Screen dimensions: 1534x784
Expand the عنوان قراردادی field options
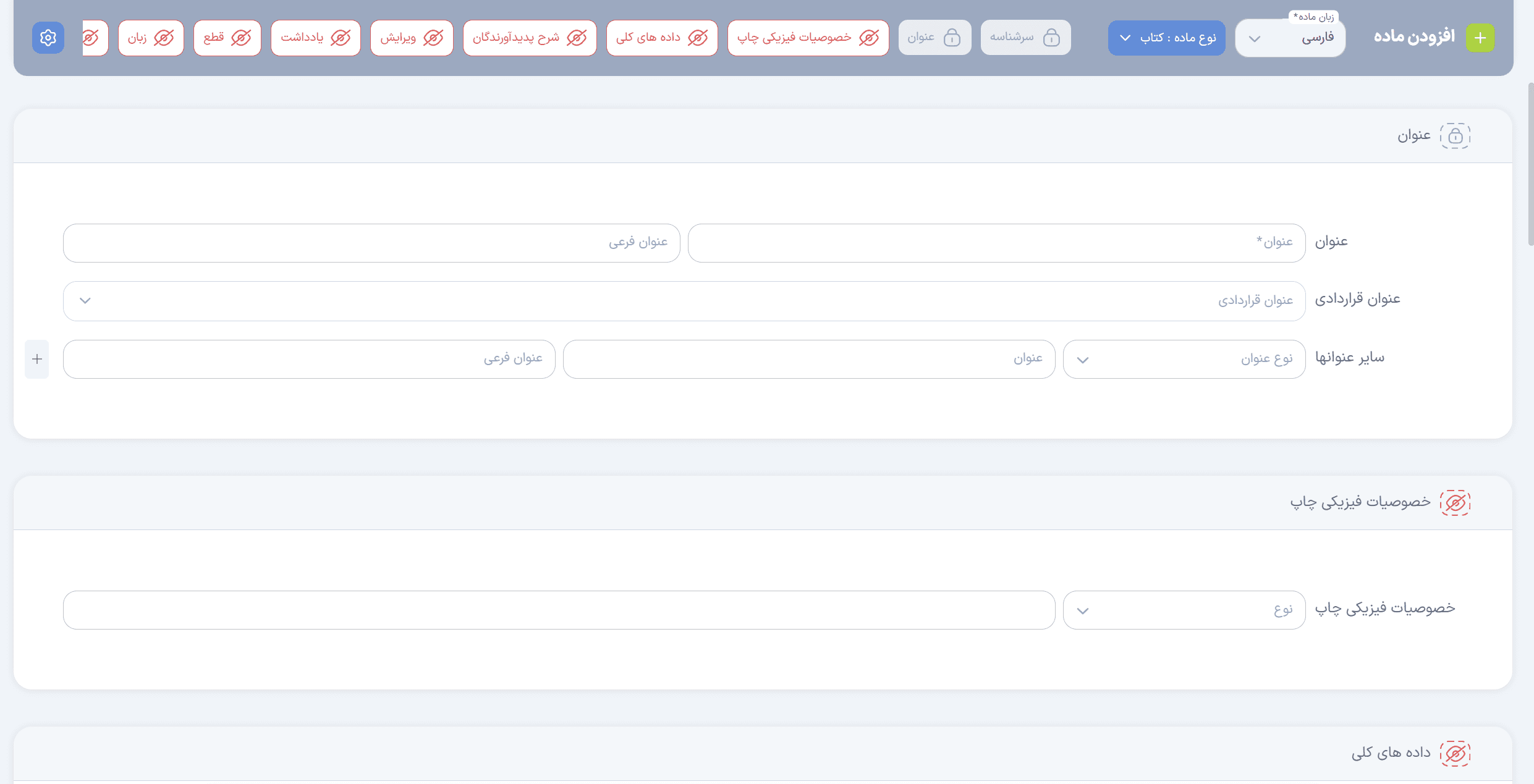coord(85,301)
